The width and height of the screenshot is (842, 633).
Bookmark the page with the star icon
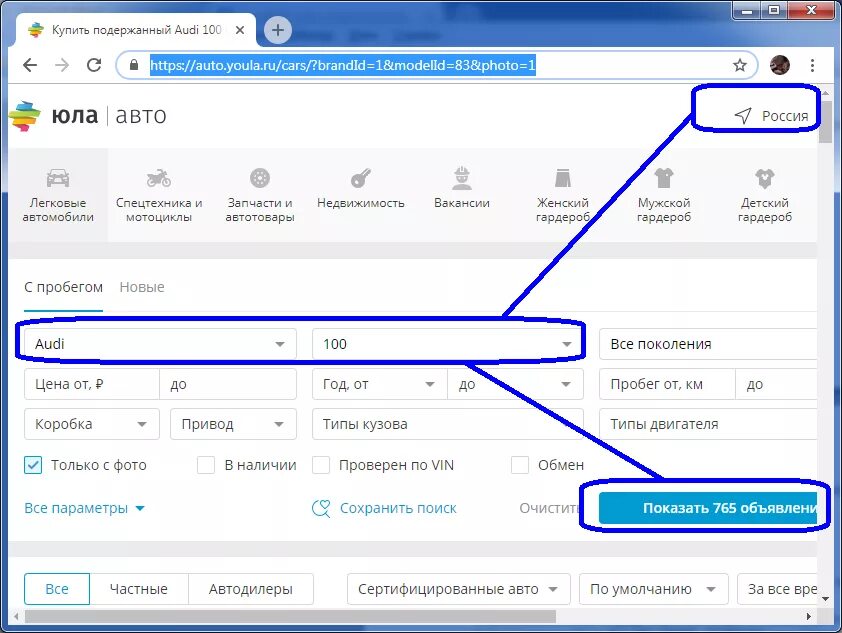click(740, 65)
